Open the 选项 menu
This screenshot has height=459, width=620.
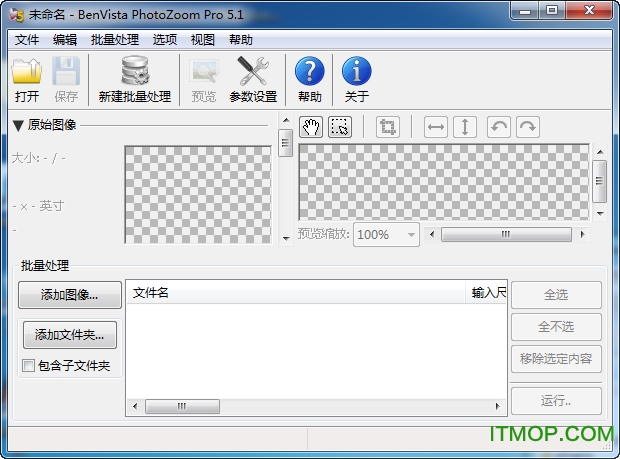[x=165, y=40]
